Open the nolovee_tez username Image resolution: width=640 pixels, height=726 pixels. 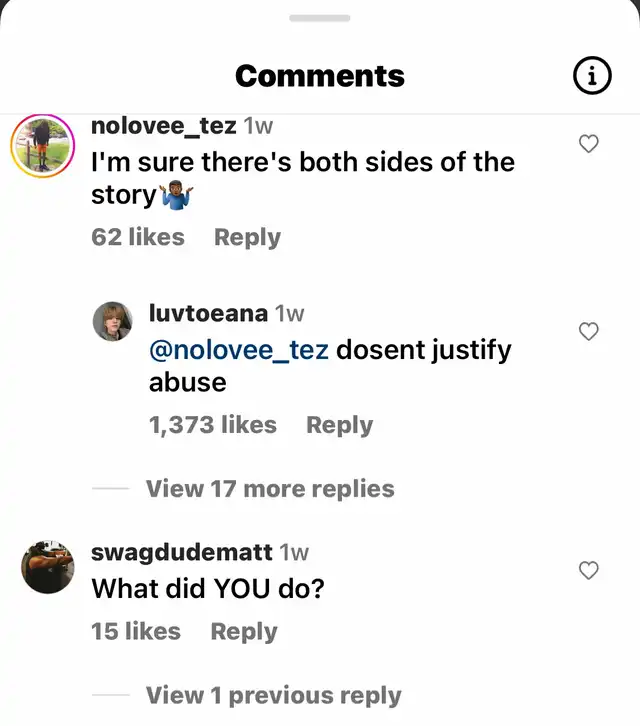pyautogui.click(x=164, y=126)
